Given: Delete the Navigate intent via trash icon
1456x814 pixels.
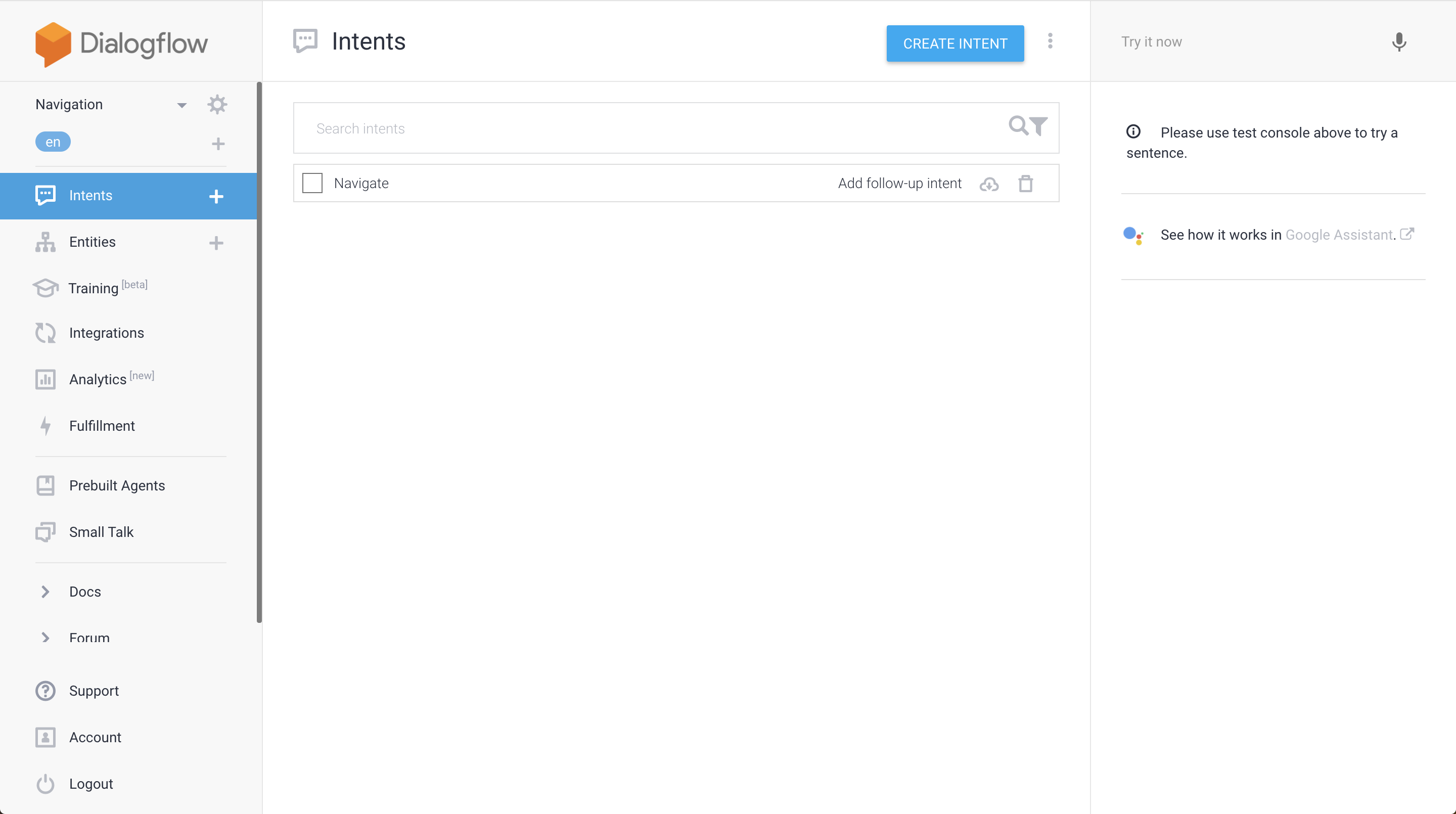Looking at the screenshot, I should [x=1025, y=184].
